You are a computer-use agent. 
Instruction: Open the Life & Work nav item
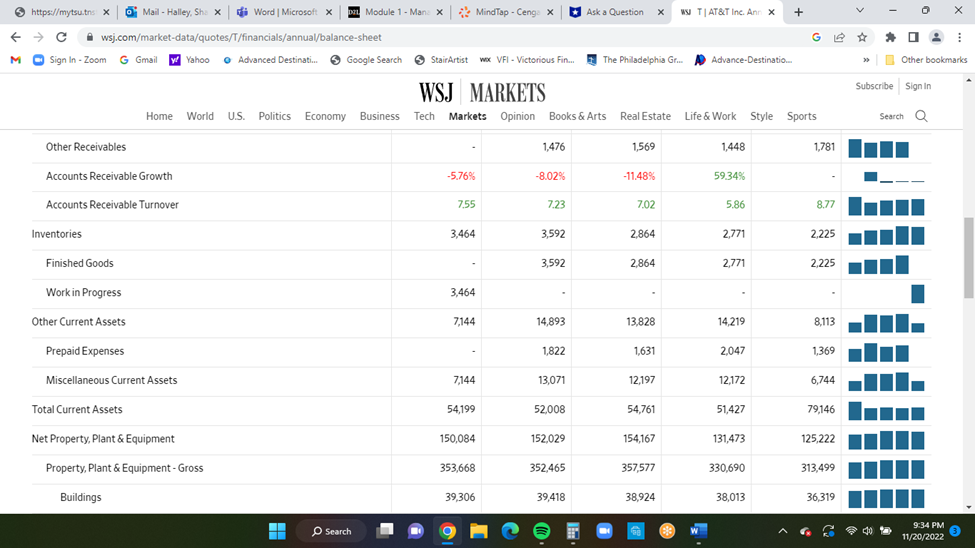pyautogui.click(x=710, y=116)
